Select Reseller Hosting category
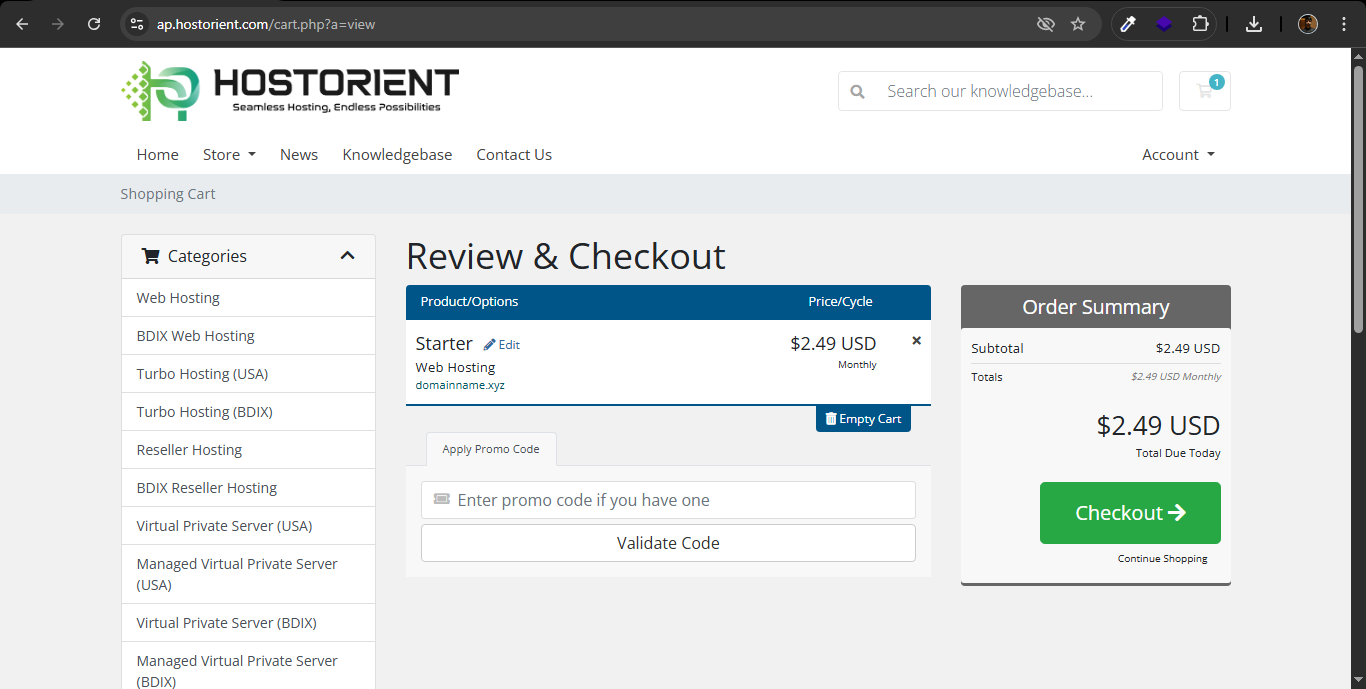This screenshot has height=689, width=1366. 190,450
